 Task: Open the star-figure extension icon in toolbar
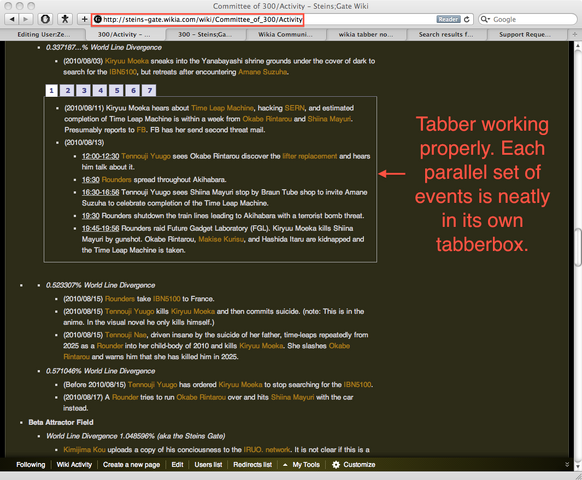(x=65, y=19)
